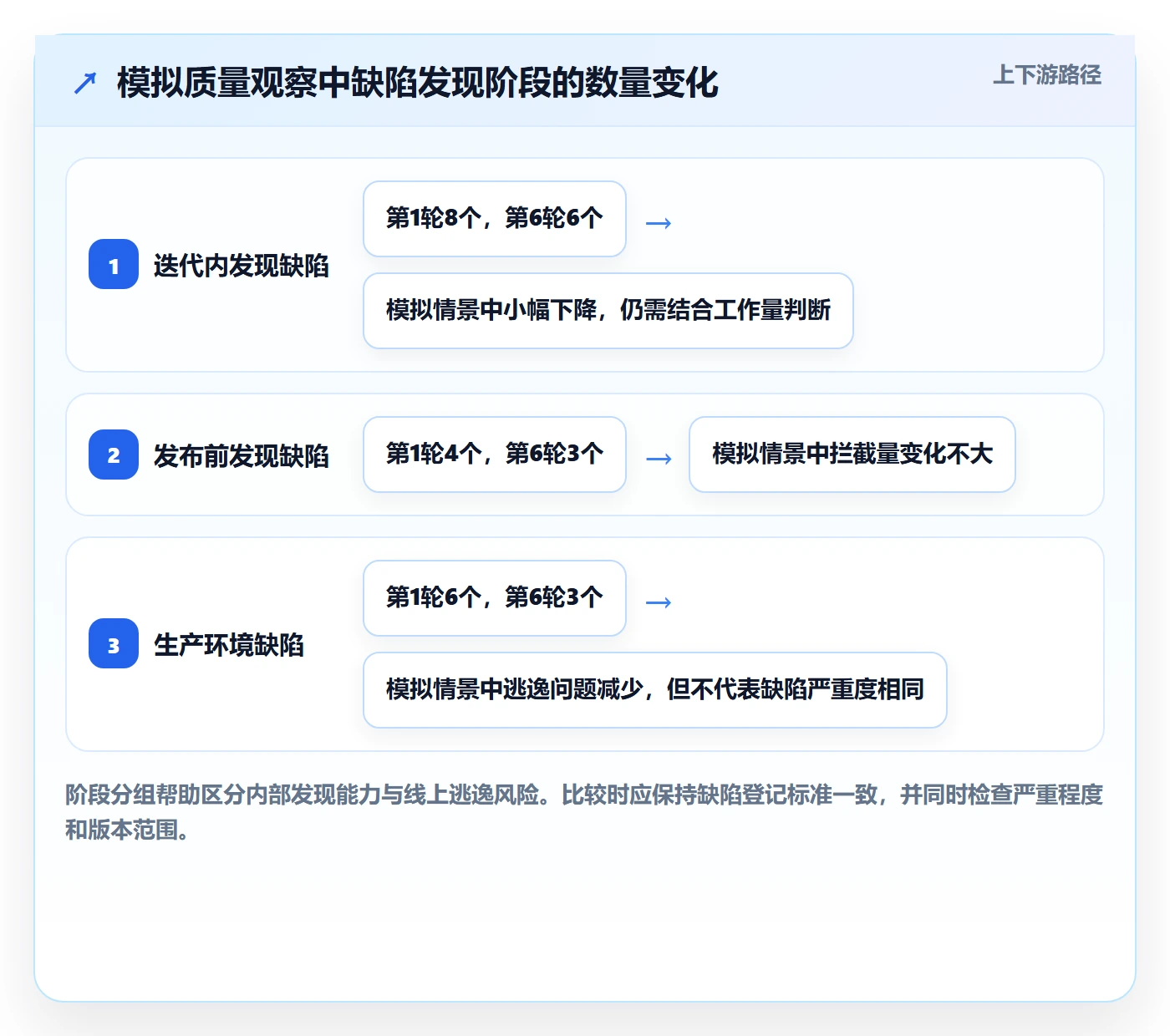1170x1036 pixels.
Task: Click the arrow after 第1轮6个，第6轮3个
Action: click(659, 602)
